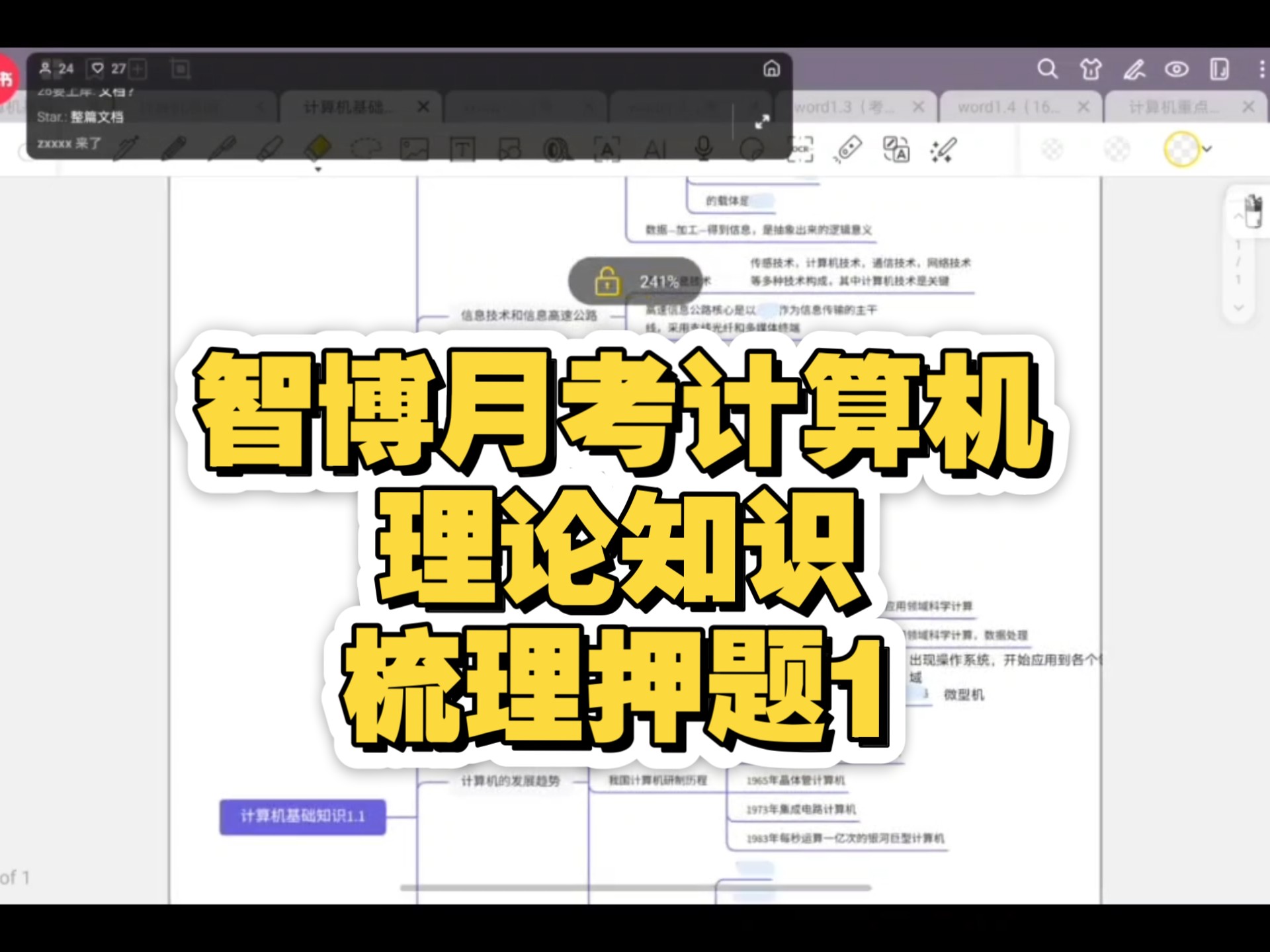Select the magic pen sparkle tool
The height and width of the screenshot is (952, 1270).
[x=944, y=149]
